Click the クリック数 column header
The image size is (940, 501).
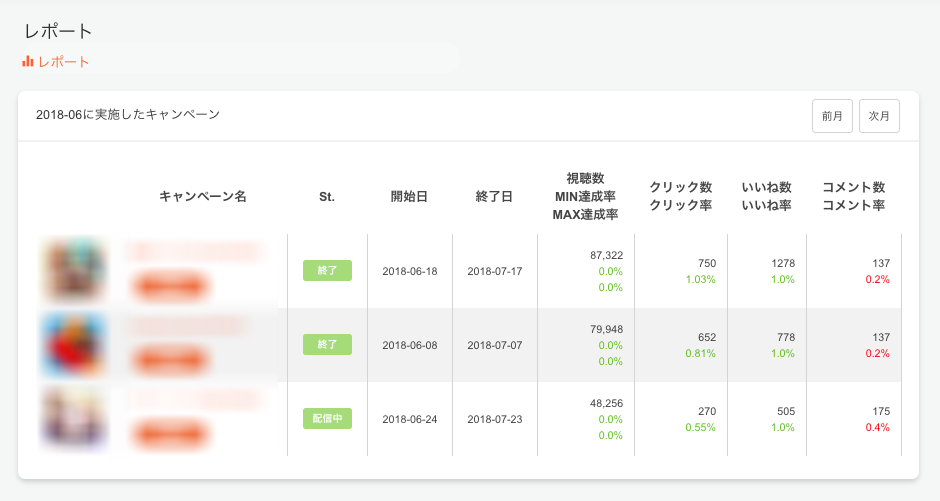681,188
